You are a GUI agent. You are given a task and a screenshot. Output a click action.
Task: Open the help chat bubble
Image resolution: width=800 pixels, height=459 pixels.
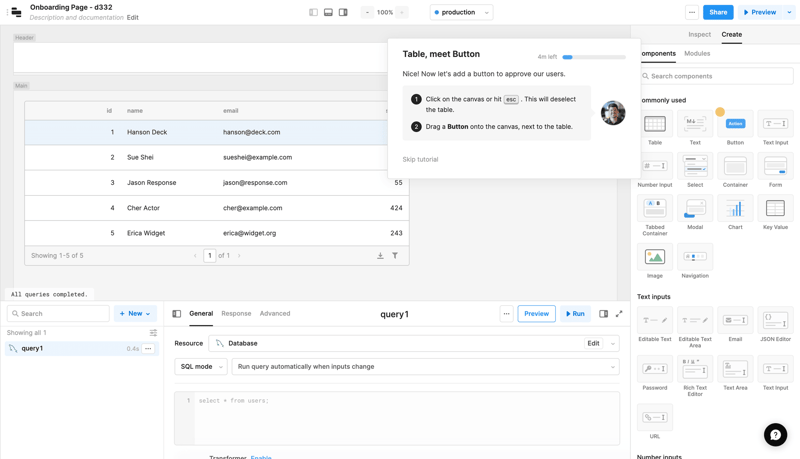point(776,435)
